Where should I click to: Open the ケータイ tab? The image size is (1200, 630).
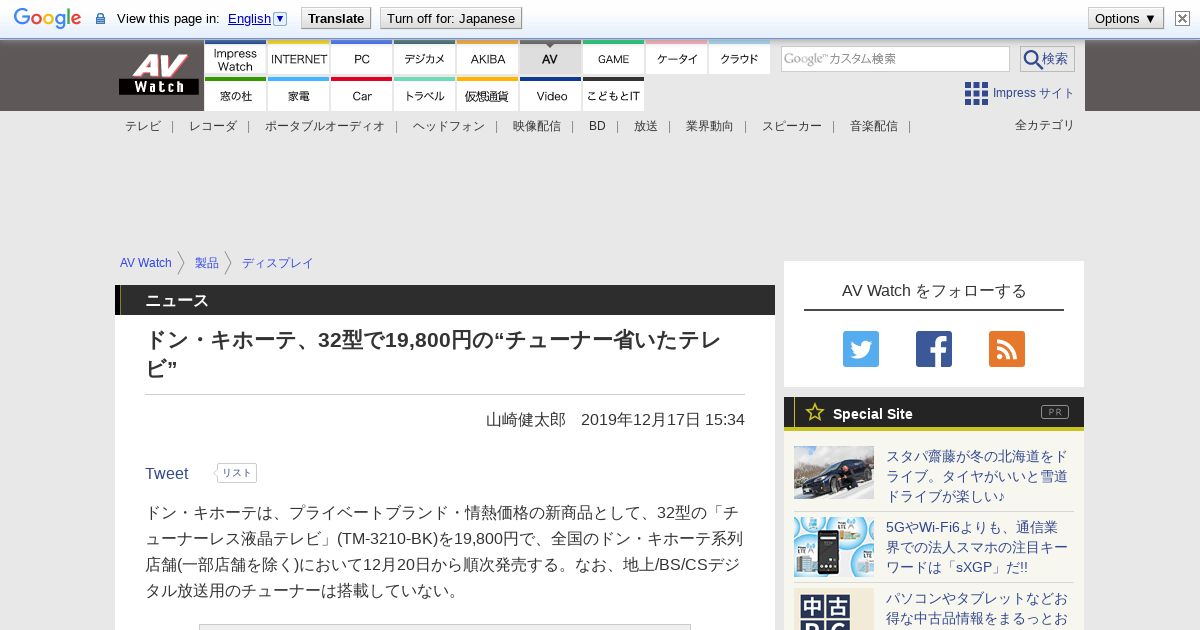(x=677, y=58)
